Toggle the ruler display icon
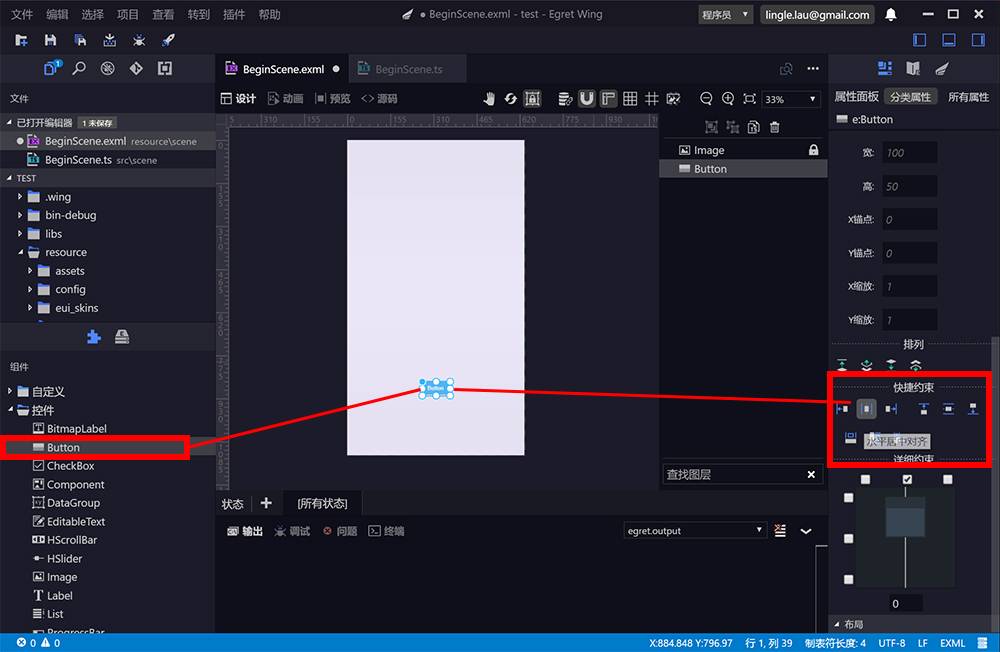Image resolution: width=1000 pixels, height=652 pixels. [x=608, y=98]
